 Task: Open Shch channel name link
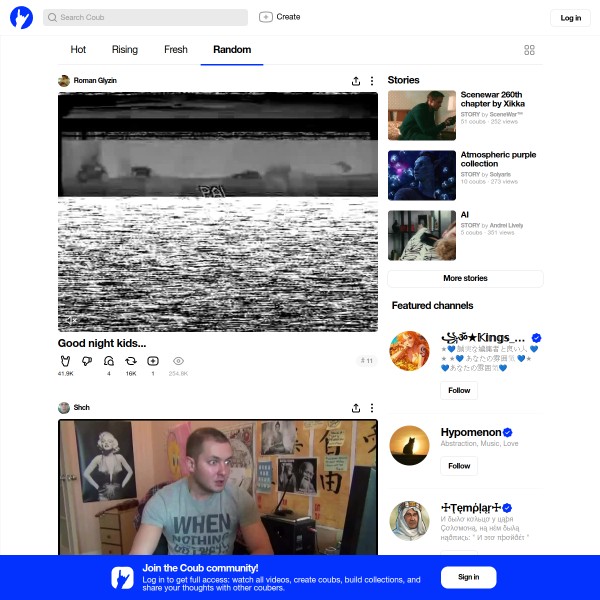pyautogui.click(x=82, y=408)
